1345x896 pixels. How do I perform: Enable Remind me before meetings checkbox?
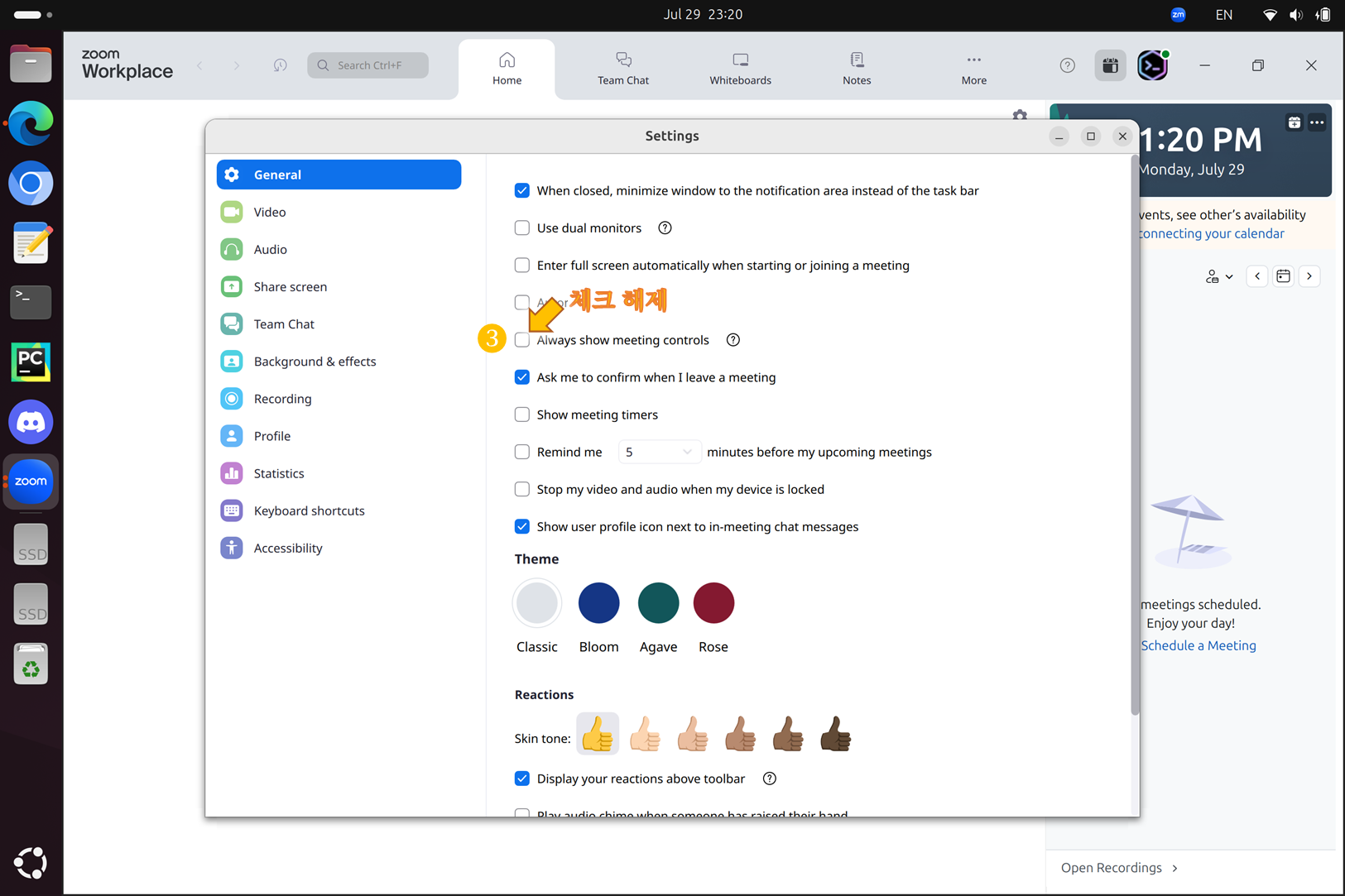[522, 452]
